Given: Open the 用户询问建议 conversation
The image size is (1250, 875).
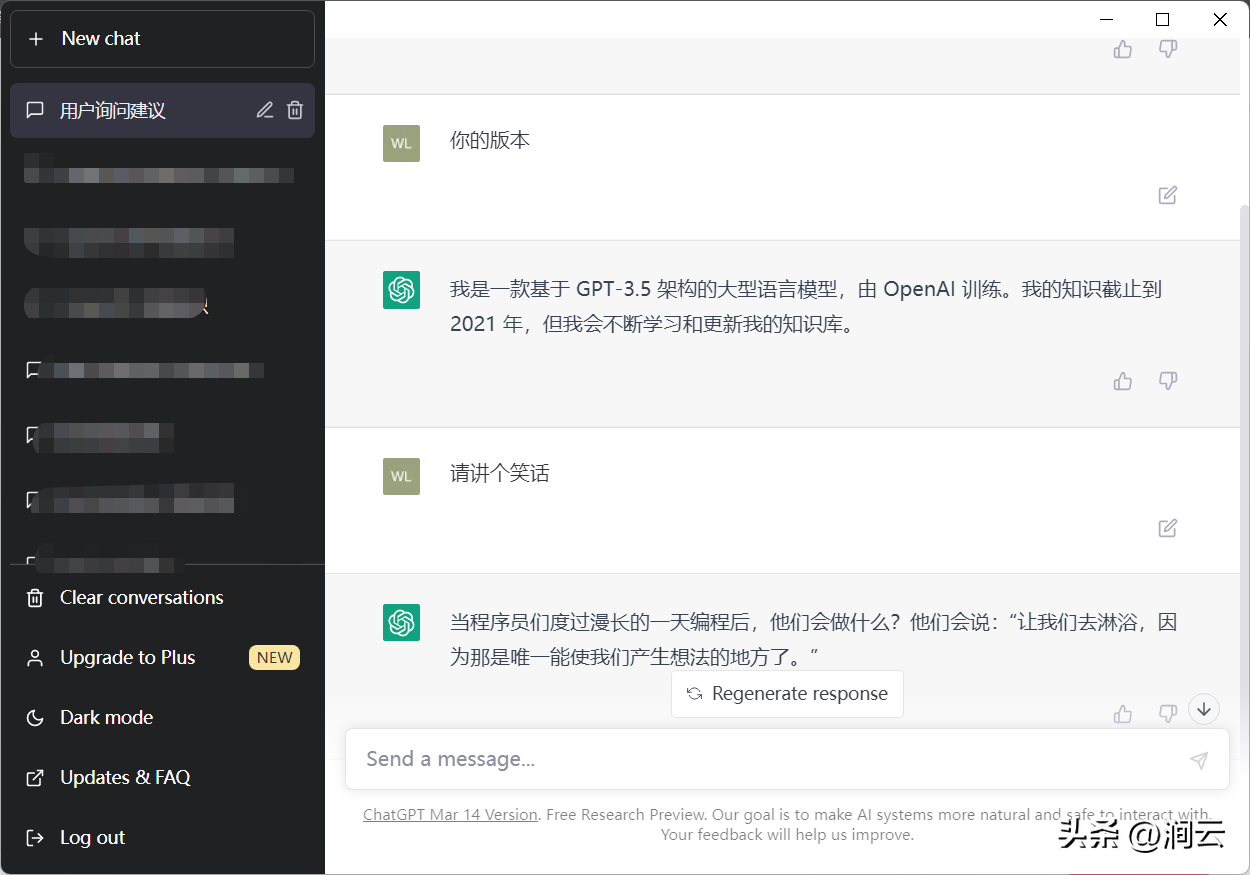Looking at the screenshot, I should click(162, 110).
